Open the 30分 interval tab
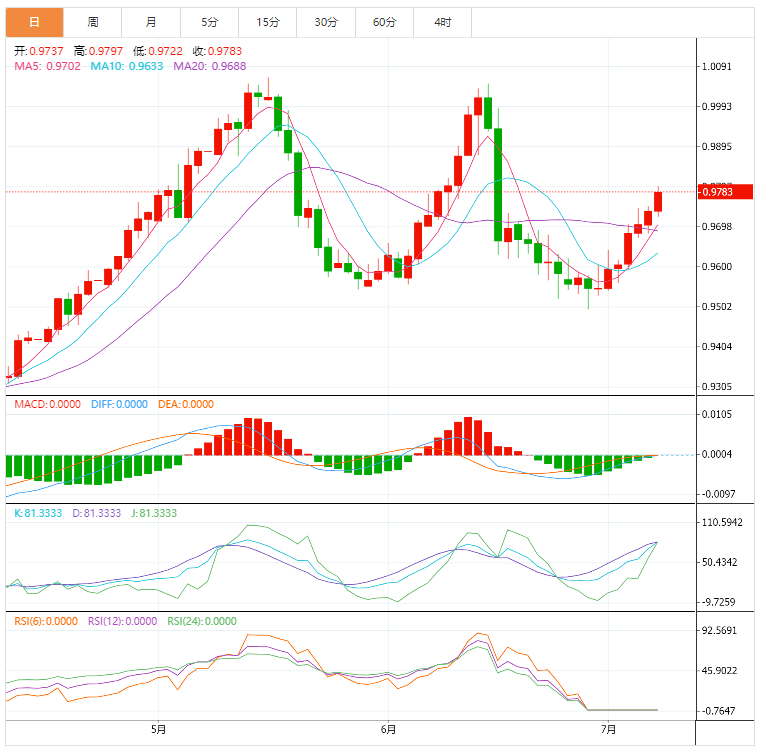This screenshot has height=754, width=764. pos(326,22)
